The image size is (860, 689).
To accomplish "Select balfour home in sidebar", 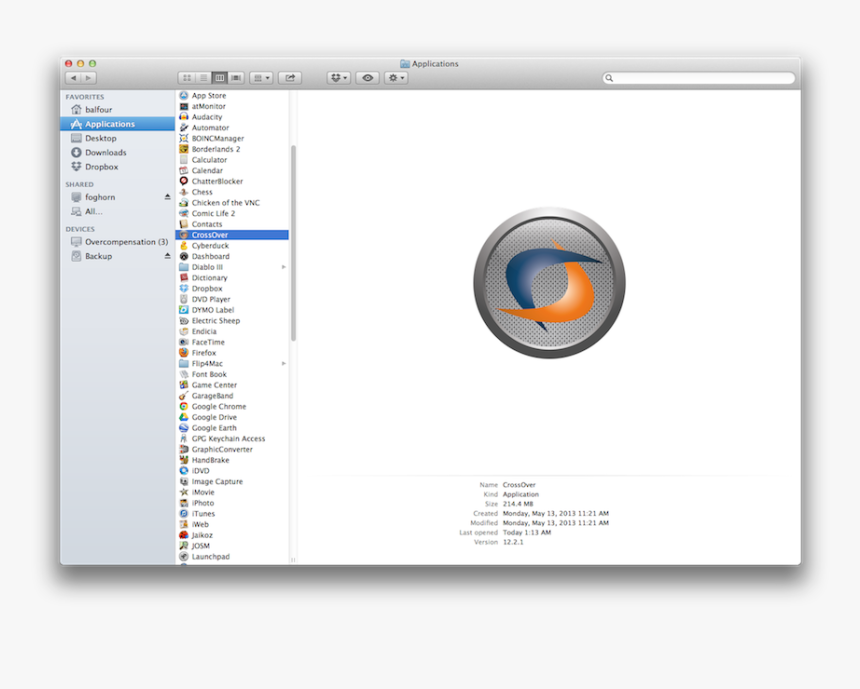I will (x=117, y=110).
